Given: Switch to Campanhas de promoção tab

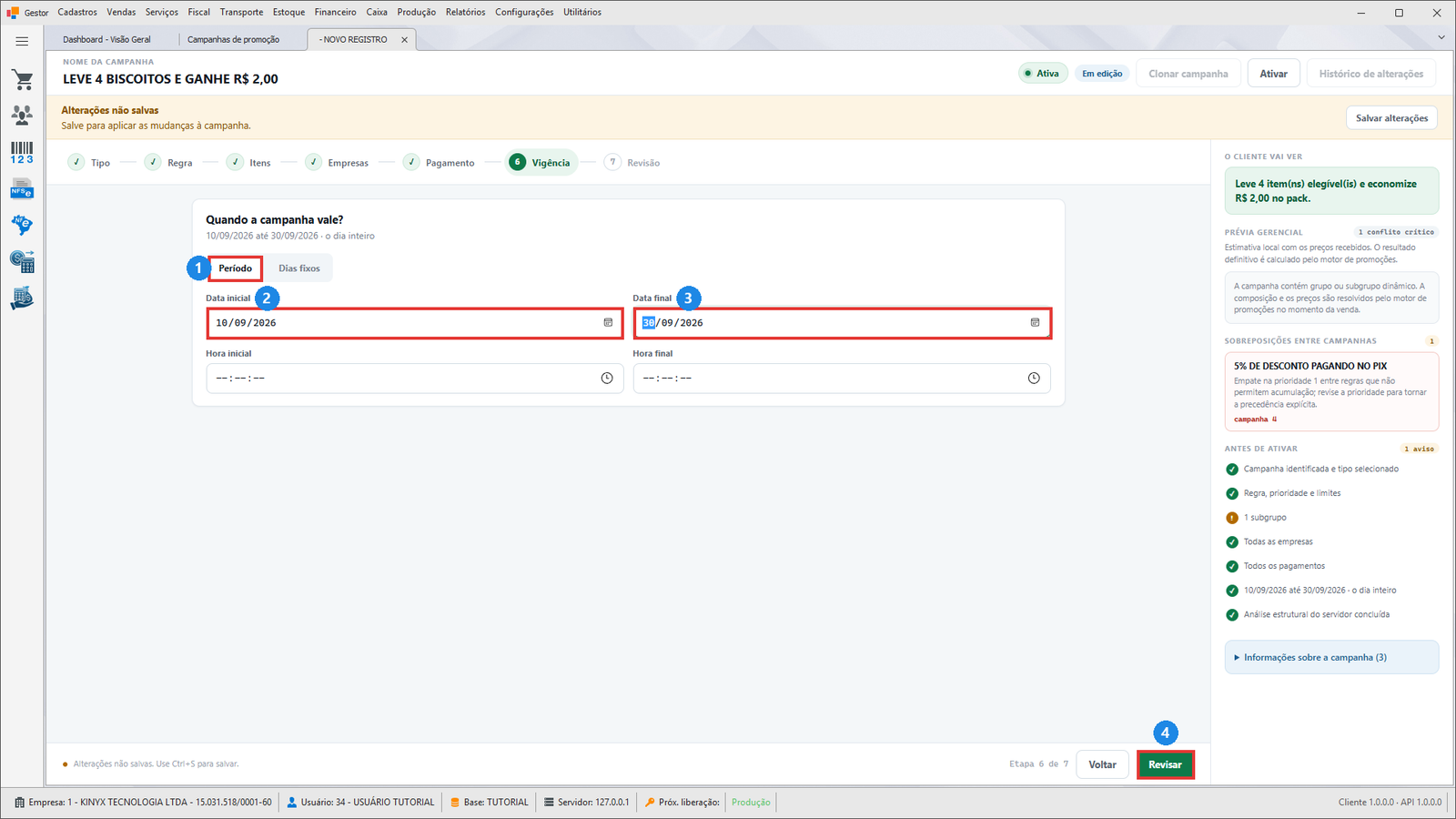Looking at the screenshot, I should point(234,40).
